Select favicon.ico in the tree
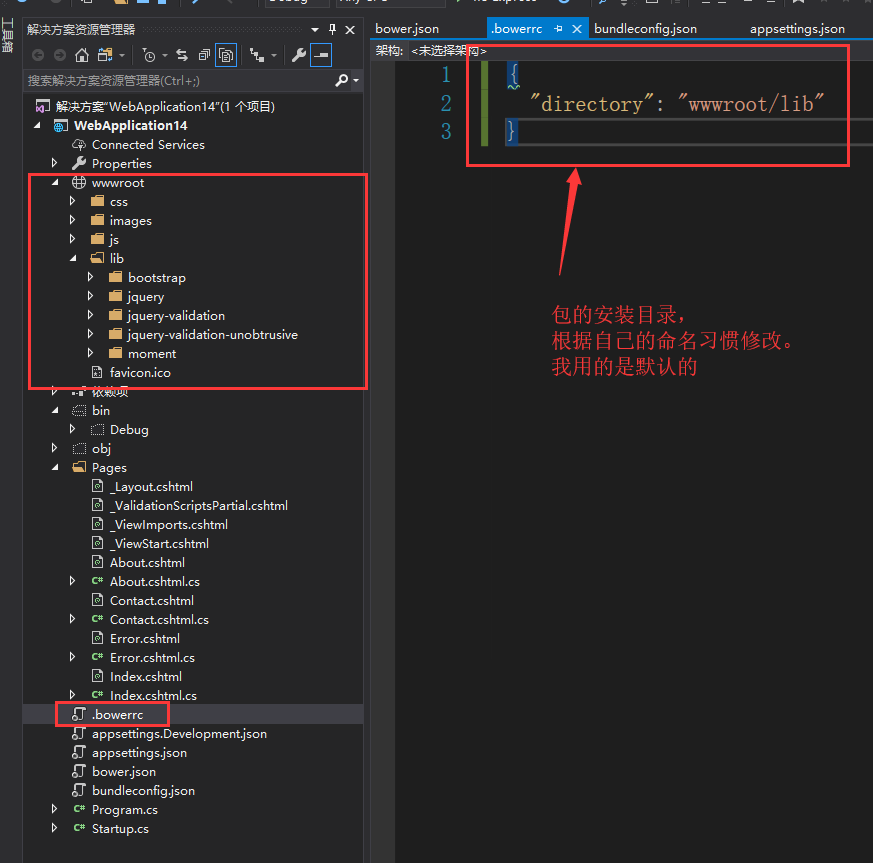The width and height of the screenshot is (873, 863). [x=140, y=373]
